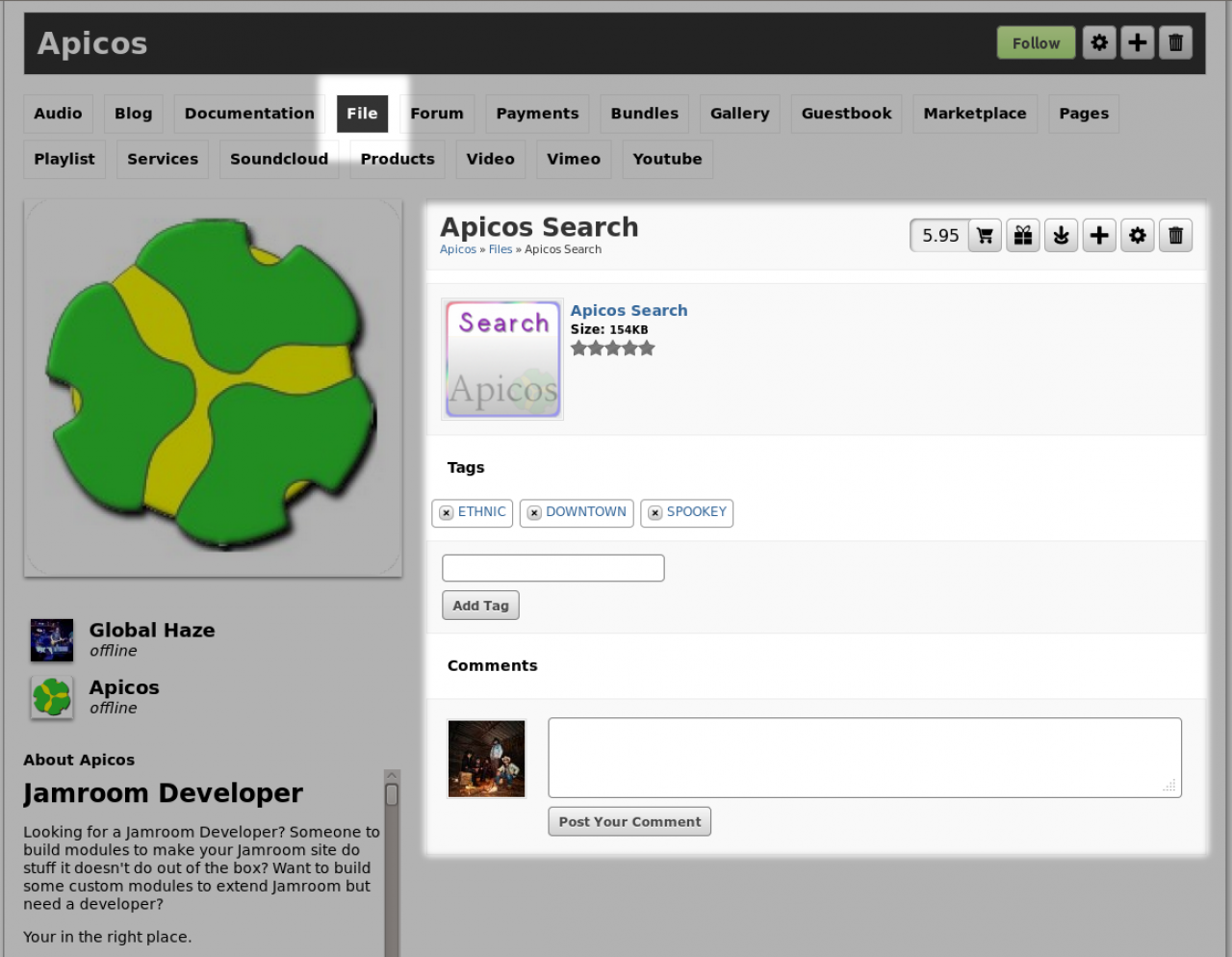Open the gear settings for the Apicos Search file
The height and width of the screenshot is (957, 1232).
pos(1138,236)
